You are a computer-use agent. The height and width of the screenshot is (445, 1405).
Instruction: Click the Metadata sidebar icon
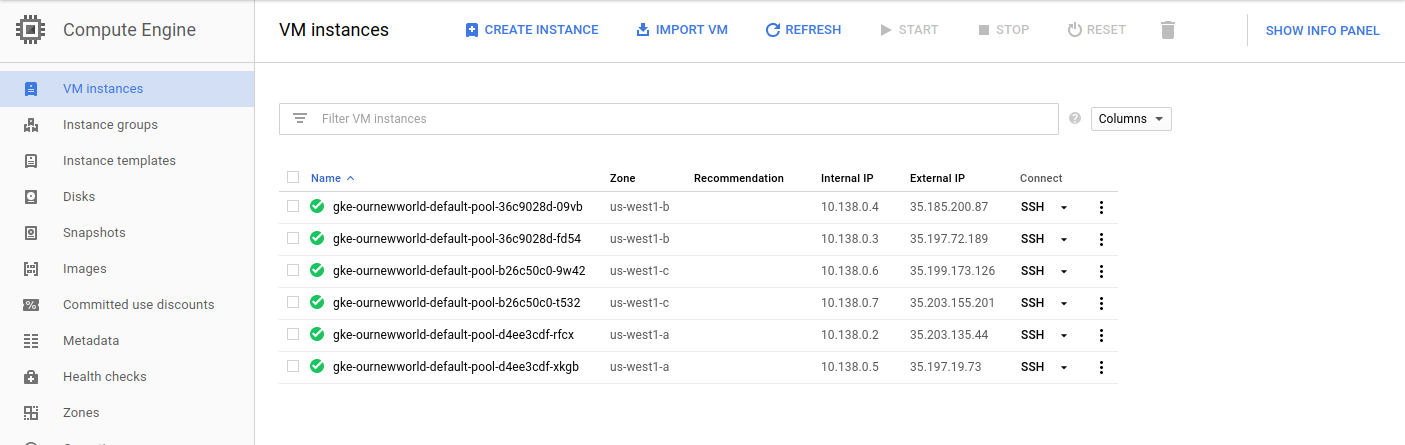pyautogui.click(x=31, y=341)
